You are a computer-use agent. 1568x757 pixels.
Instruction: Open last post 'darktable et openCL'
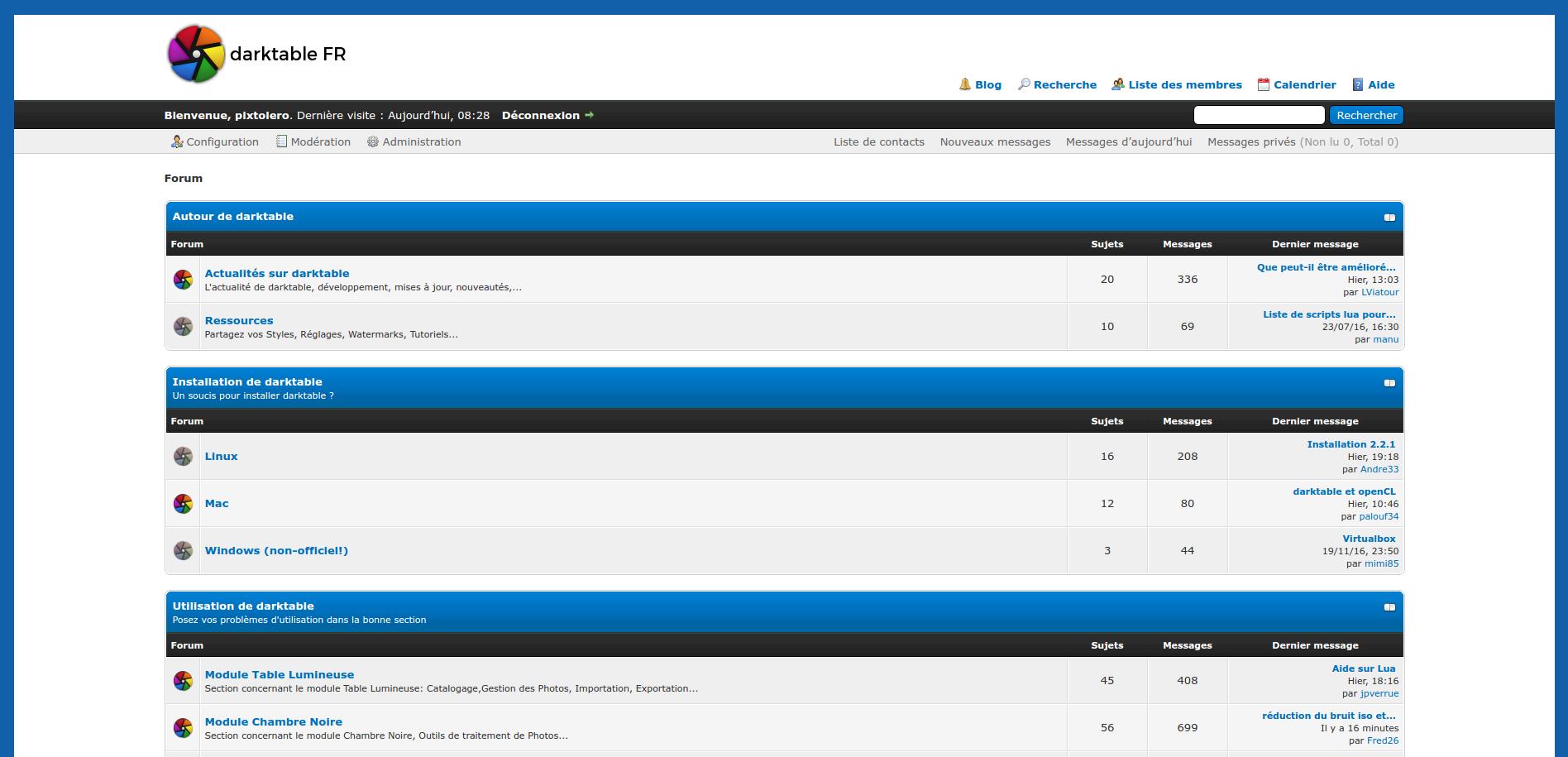coord(1345,491)
